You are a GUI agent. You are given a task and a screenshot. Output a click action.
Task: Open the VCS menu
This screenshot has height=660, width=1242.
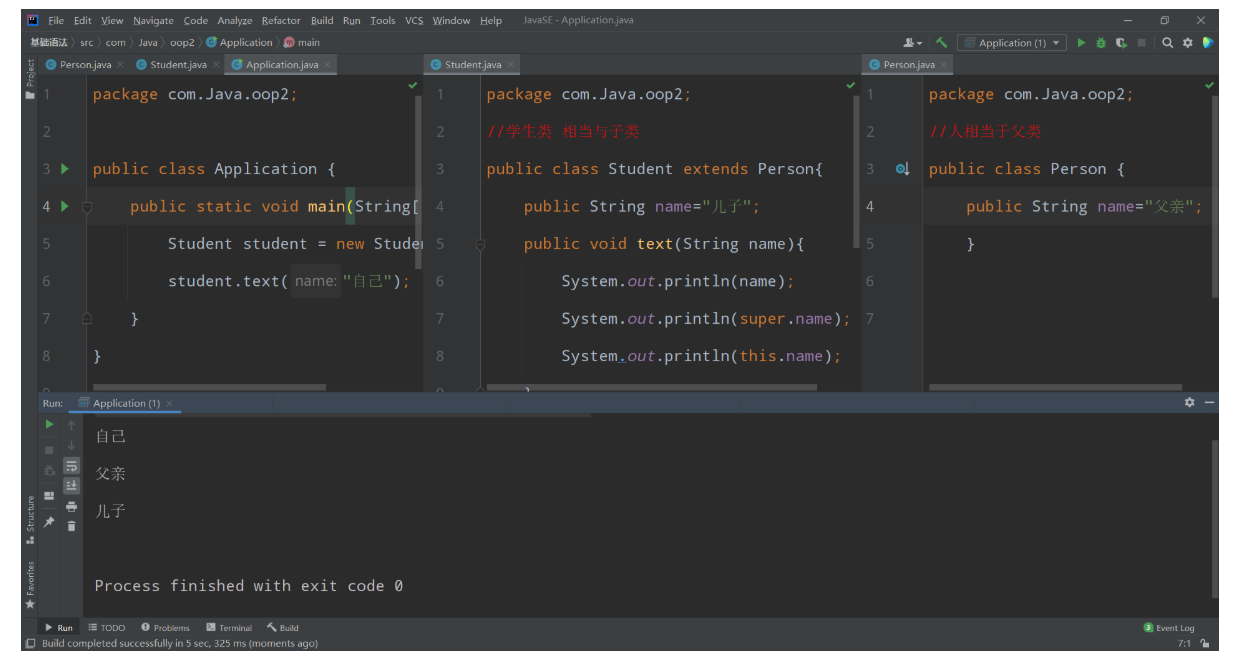pyautogui.click(x=414, y=20)
